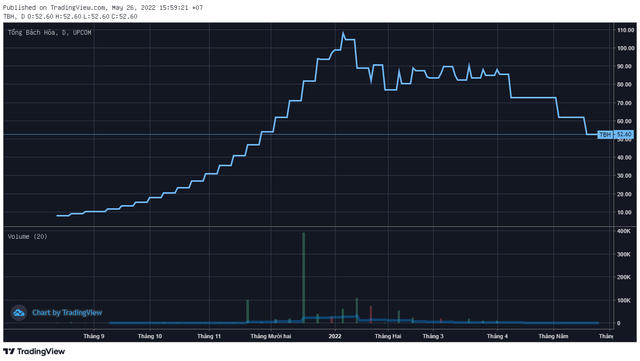640x361 pixels.
Task: Click the 'Tháng 10' time axis label
Action: [150, 336]
